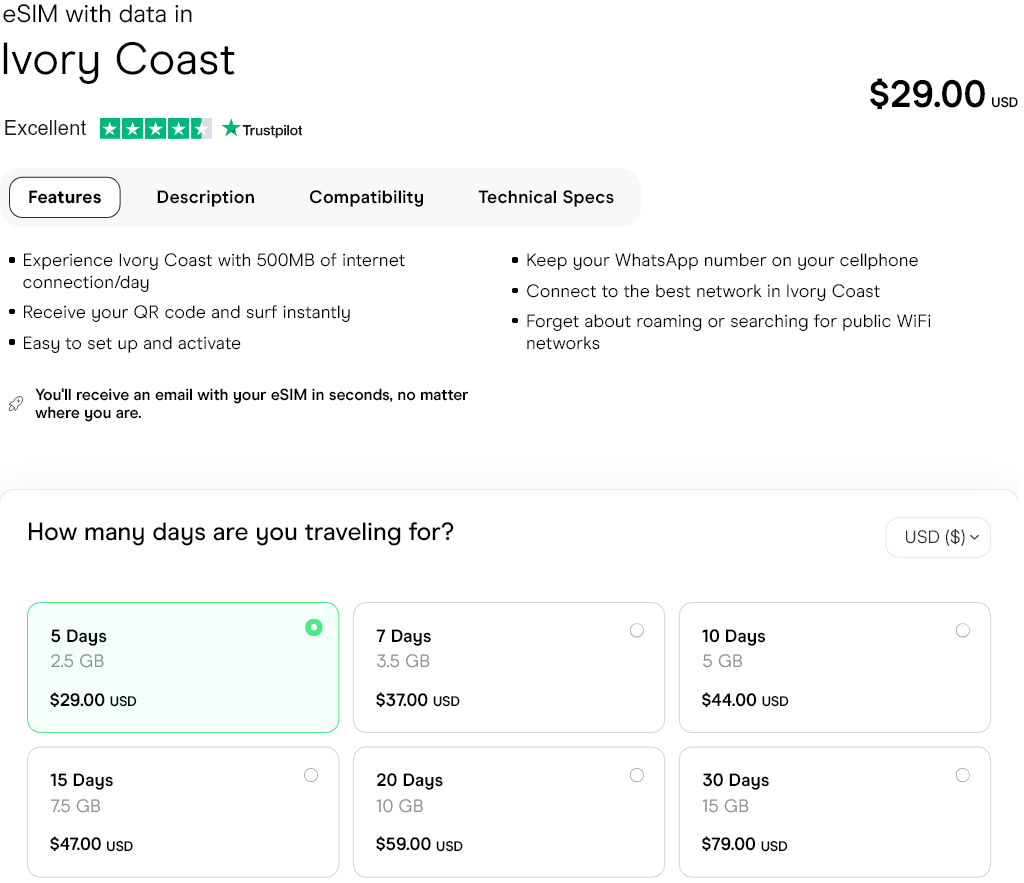Click the 10 Days 5 GB plan card
1024x883 pixels.
[834, 667]
